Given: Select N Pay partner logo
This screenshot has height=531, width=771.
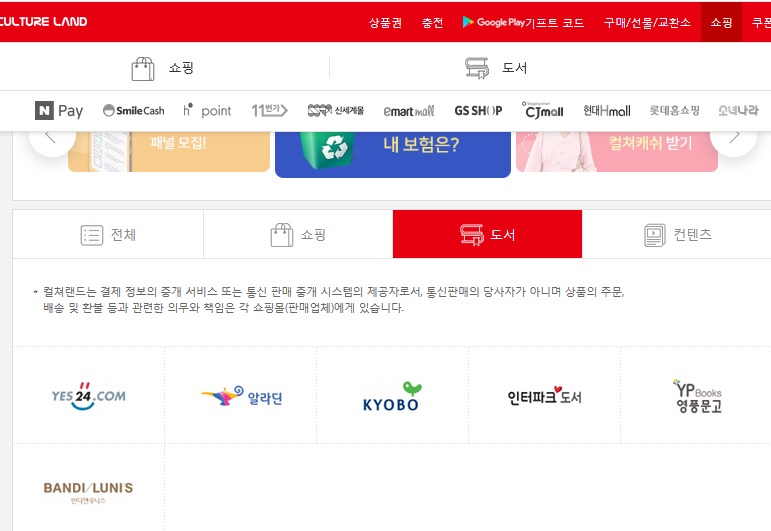Looking at the screenshot, I should point(59,111).
